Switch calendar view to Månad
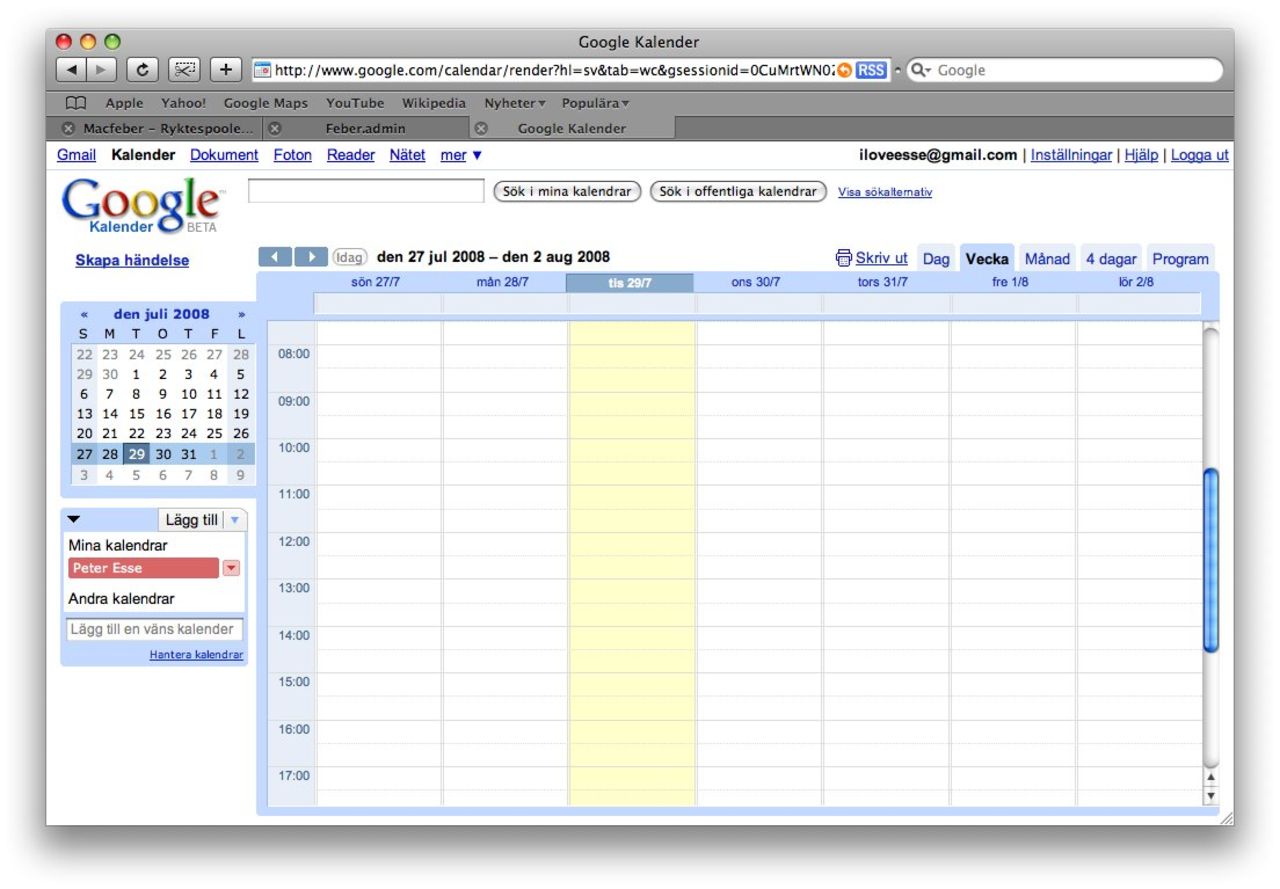The height and width of the screenshot is (889, 1280). (x=1046, y=258)
